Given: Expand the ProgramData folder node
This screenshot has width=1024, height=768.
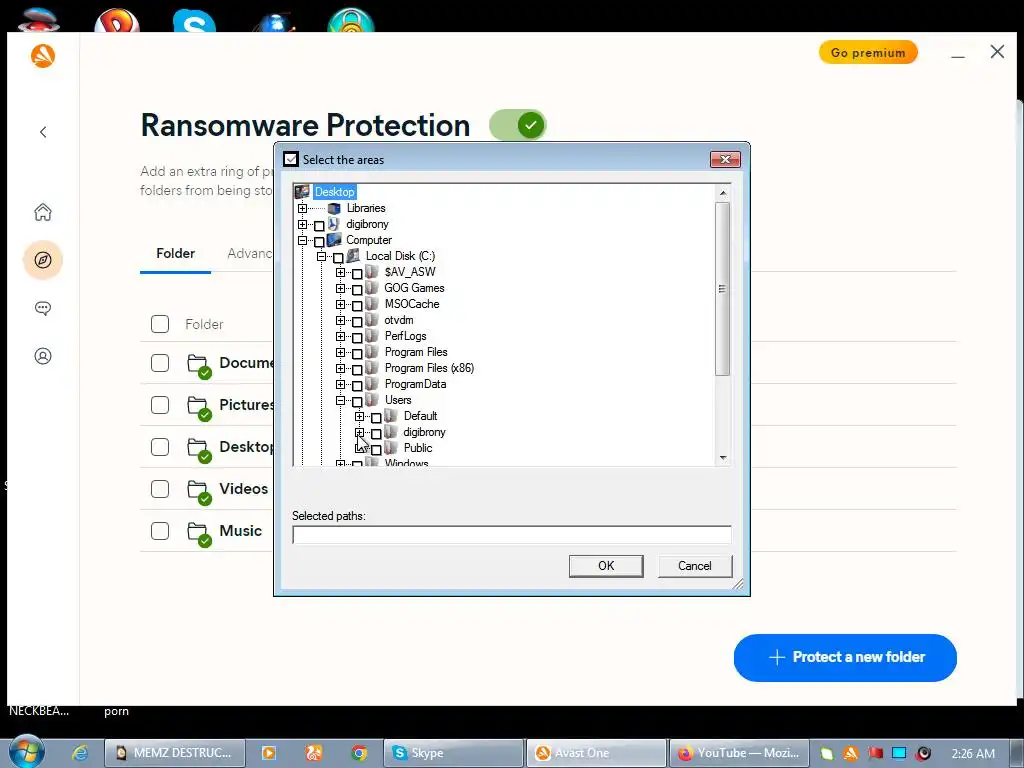Looking at the screenshot, I should pyautogui.click(x=340, y=384).
